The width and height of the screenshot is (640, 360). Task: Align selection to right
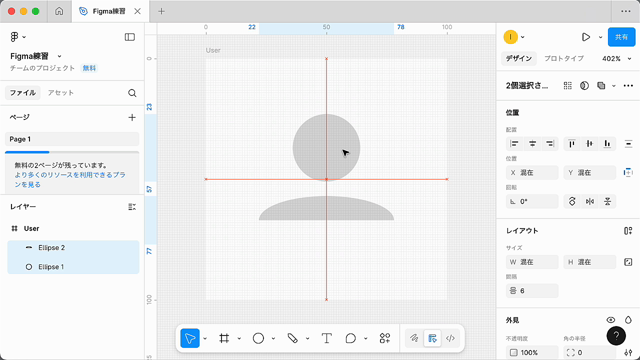[x=550, y=144]
